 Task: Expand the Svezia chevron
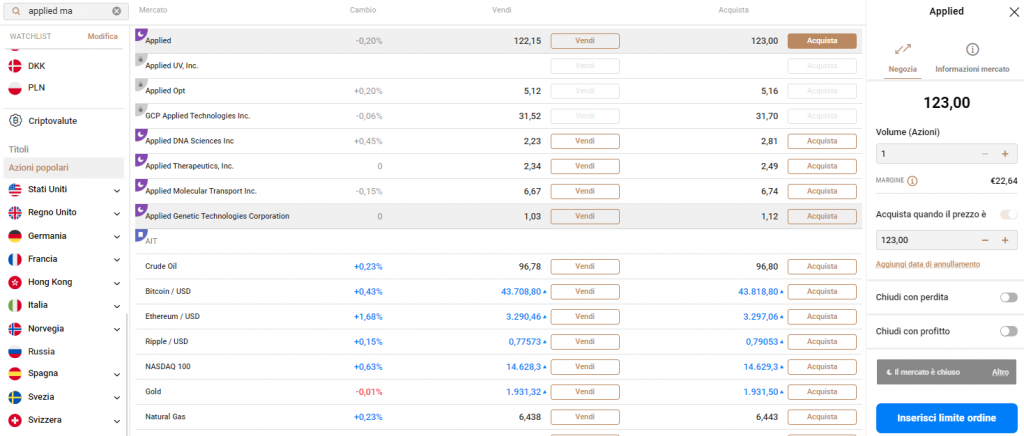[x=117, y=397]
